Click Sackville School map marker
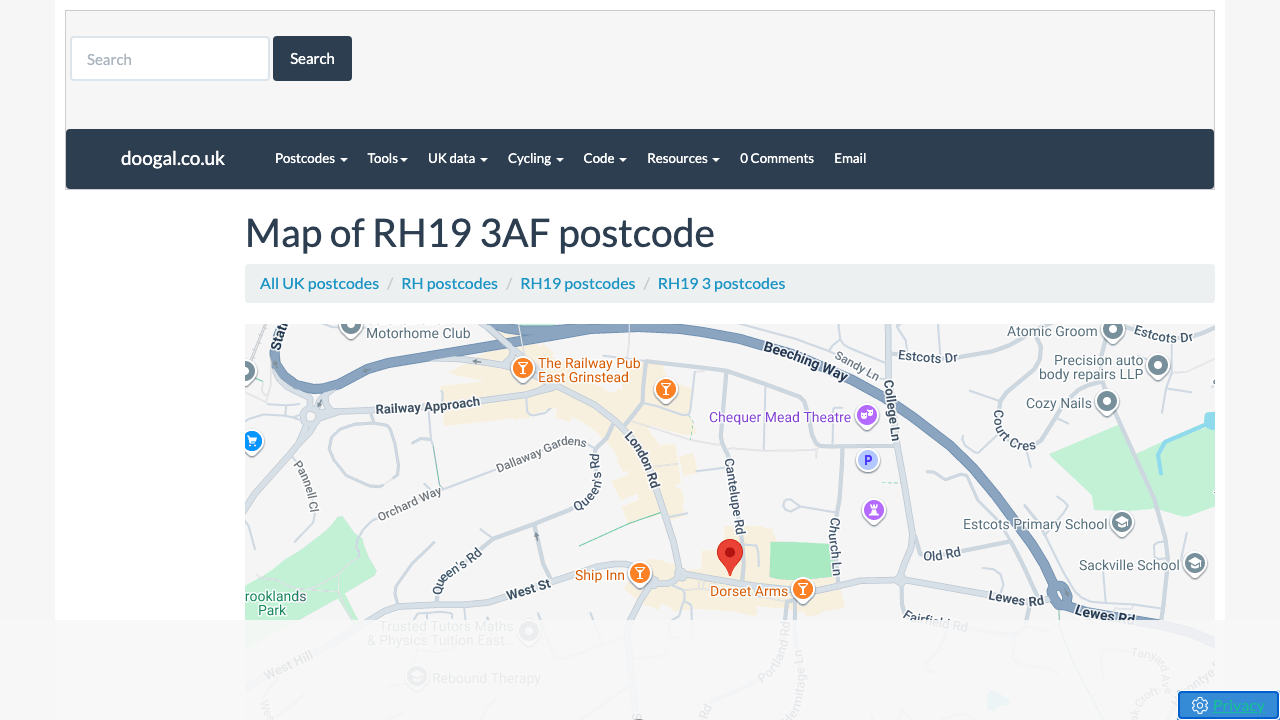The width and height of the screenshot is (1280, 720). tap(1193, 564)
